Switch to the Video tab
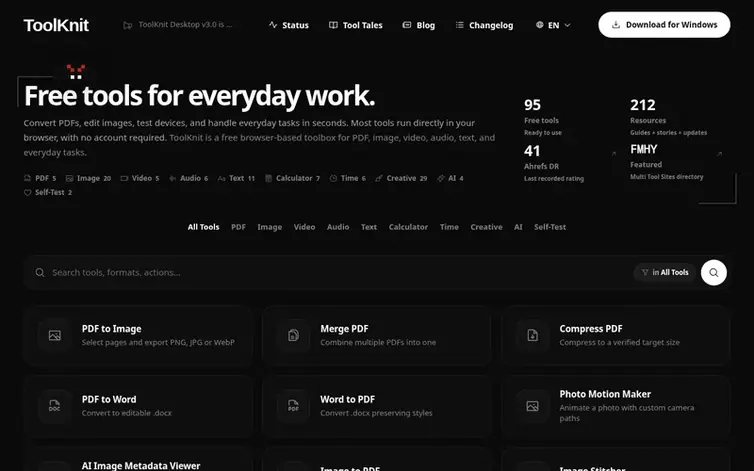754x471 pixels. click(304, 227)
